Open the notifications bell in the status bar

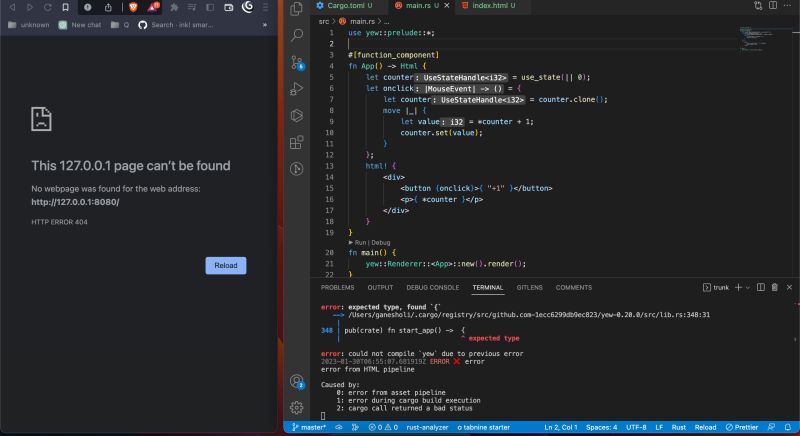click(788, 427)
